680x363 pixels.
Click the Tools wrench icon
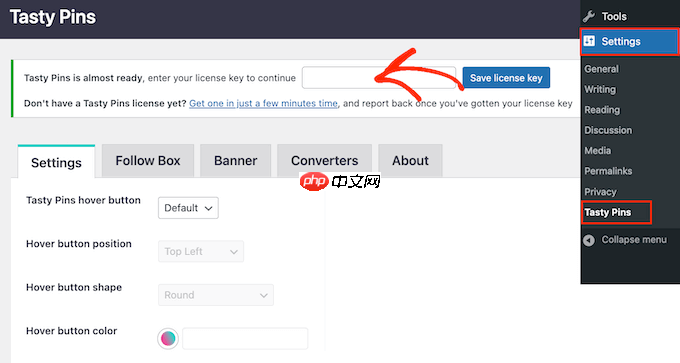(589, 16)
